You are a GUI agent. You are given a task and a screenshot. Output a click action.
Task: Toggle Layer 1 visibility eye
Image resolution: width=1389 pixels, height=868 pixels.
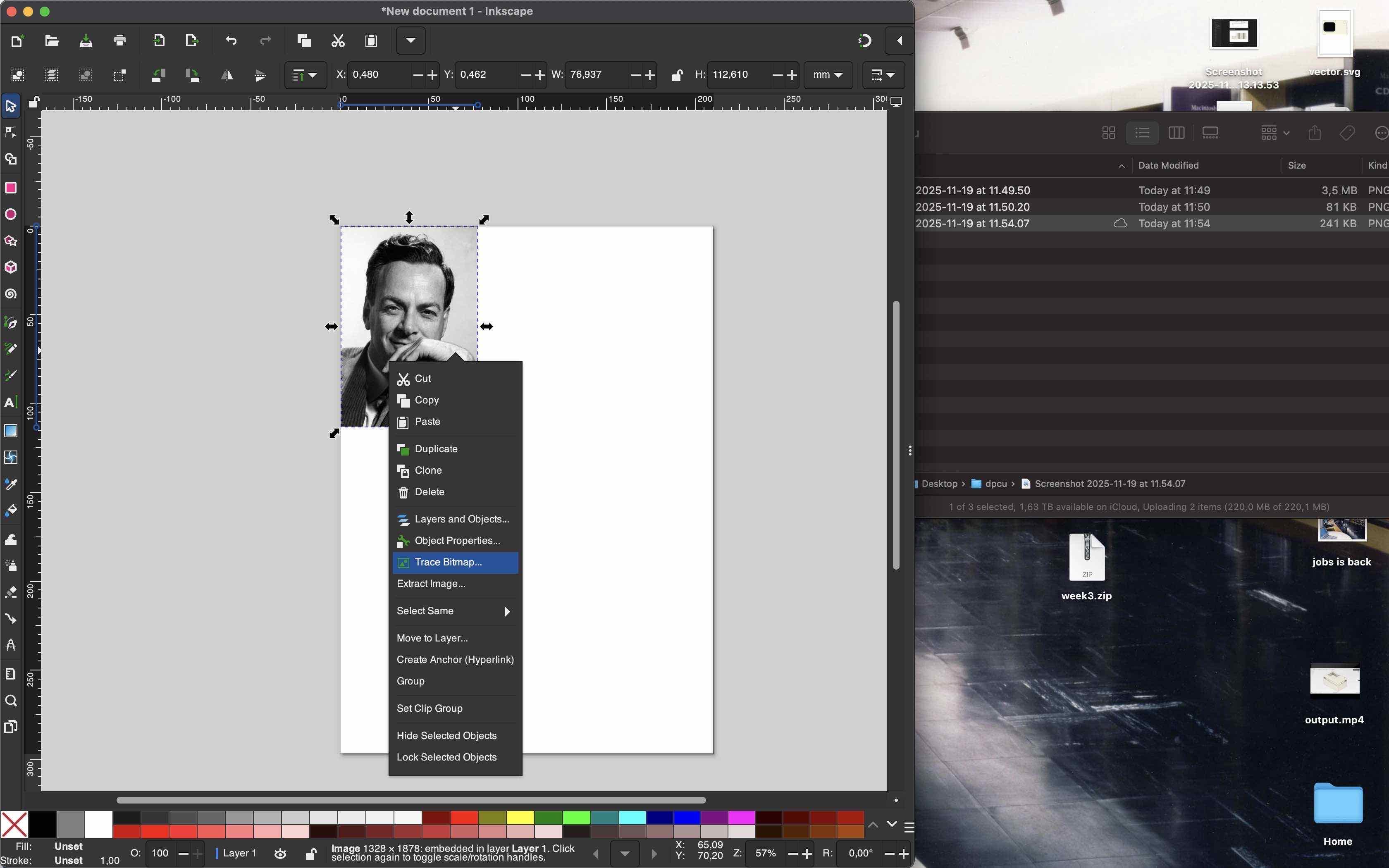click(x=280, y=854)
